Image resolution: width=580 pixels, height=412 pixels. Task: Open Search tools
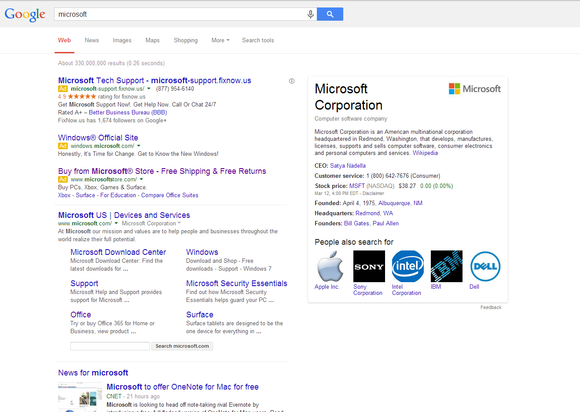click(x=258, y=40)
